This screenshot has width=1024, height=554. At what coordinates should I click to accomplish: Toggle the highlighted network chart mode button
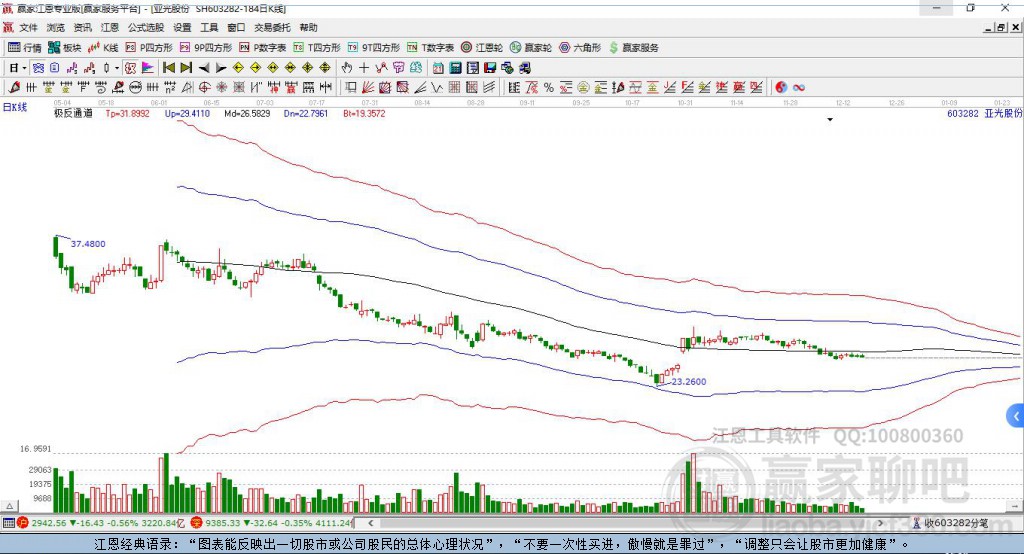38,68
